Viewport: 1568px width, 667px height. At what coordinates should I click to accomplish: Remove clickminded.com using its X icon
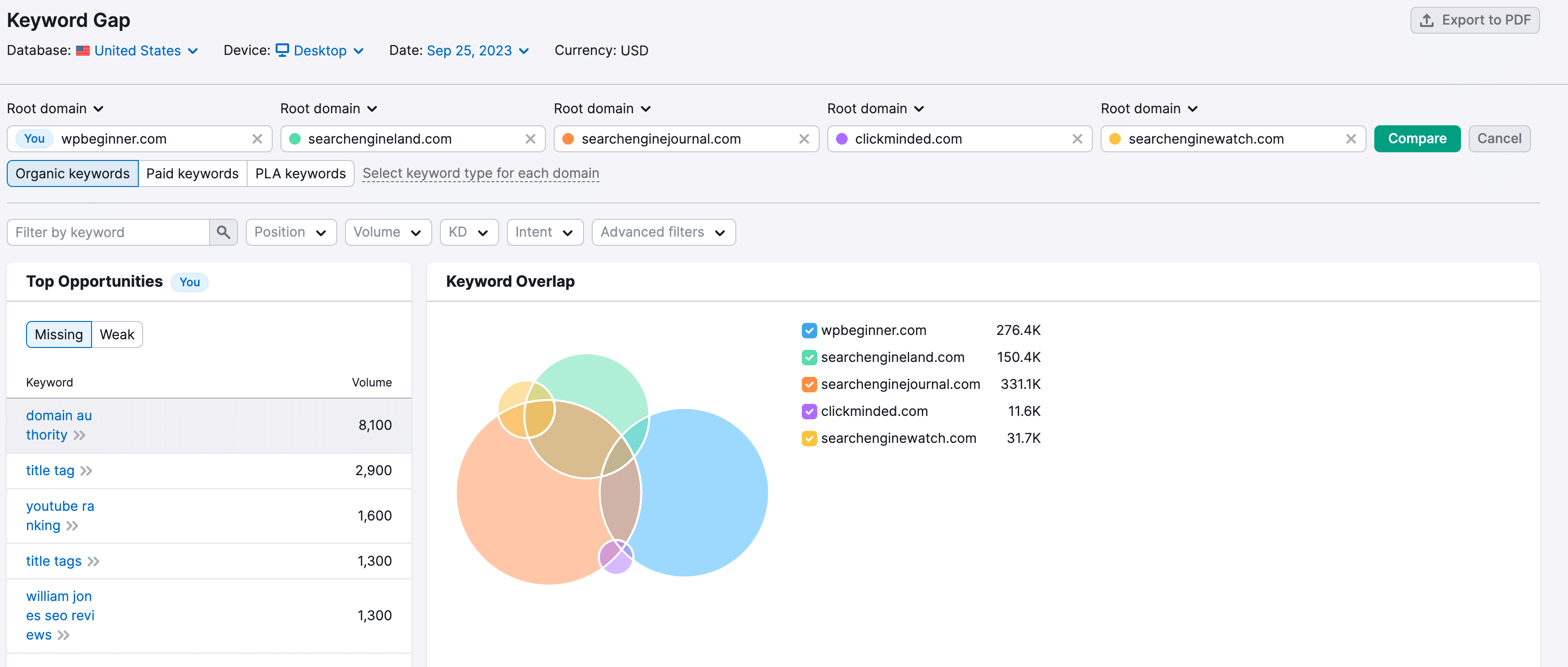(x=1077, y=139)
